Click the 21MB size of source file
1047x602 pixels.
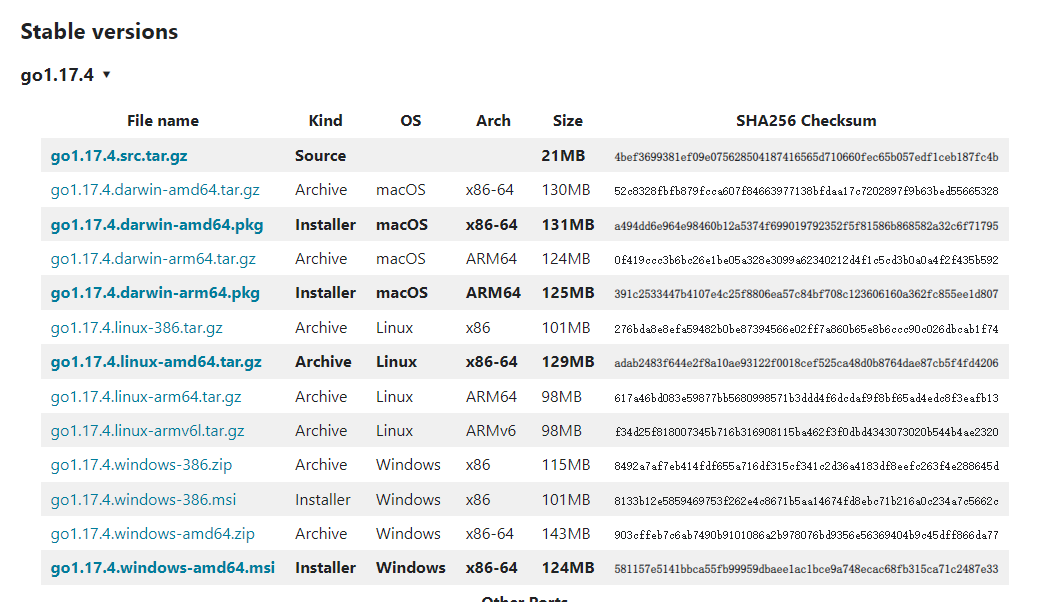pos(563,156)
